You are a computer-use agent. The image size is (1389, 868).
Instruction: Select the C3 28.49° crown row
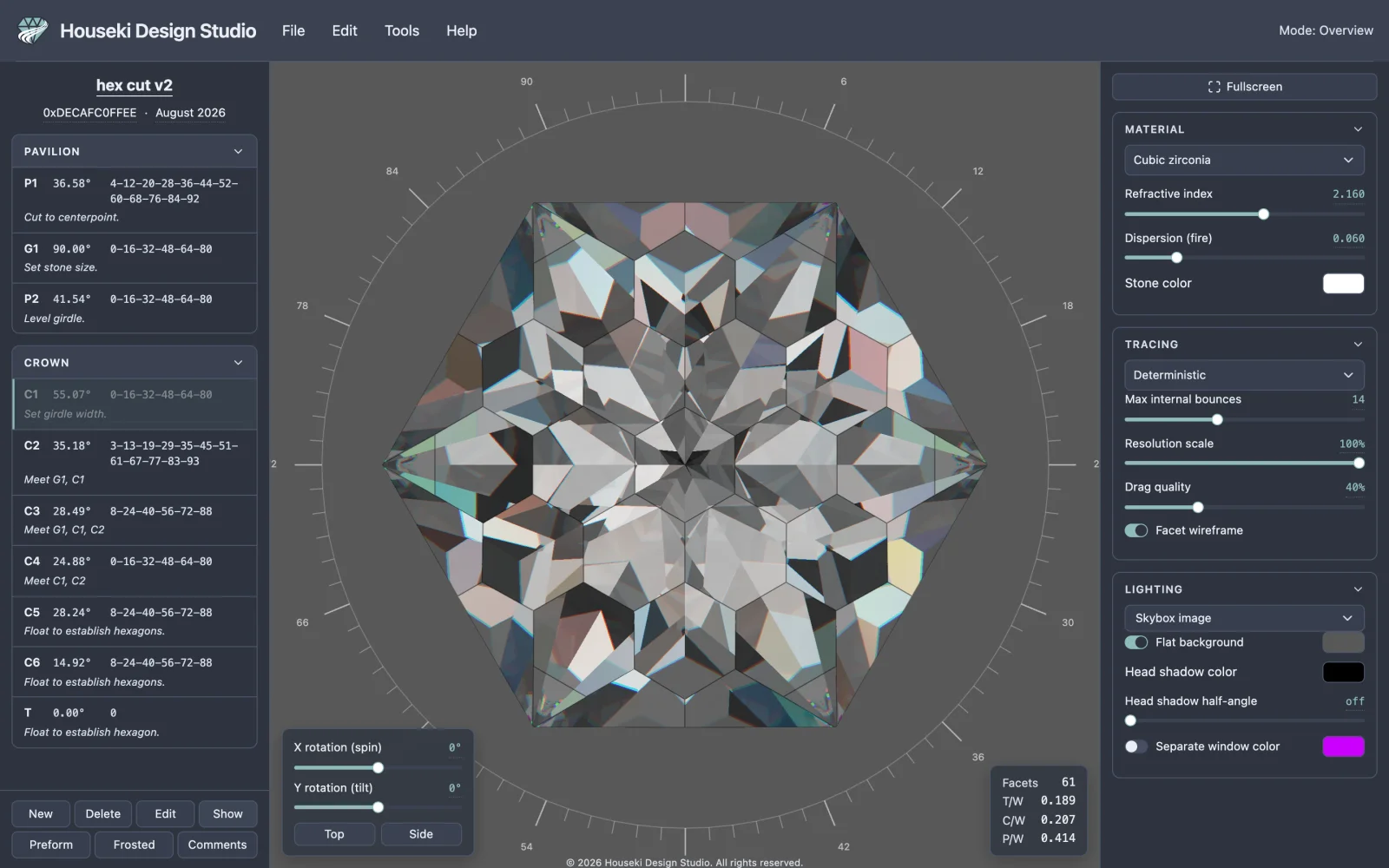(135, 520)
